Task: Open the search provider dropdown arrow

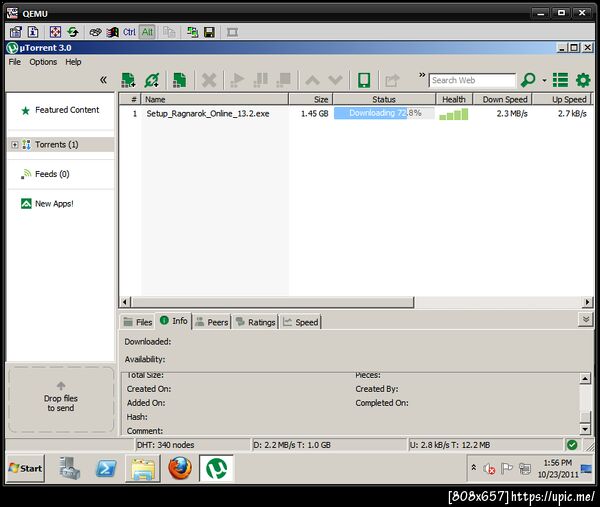Action: [544, 80]
